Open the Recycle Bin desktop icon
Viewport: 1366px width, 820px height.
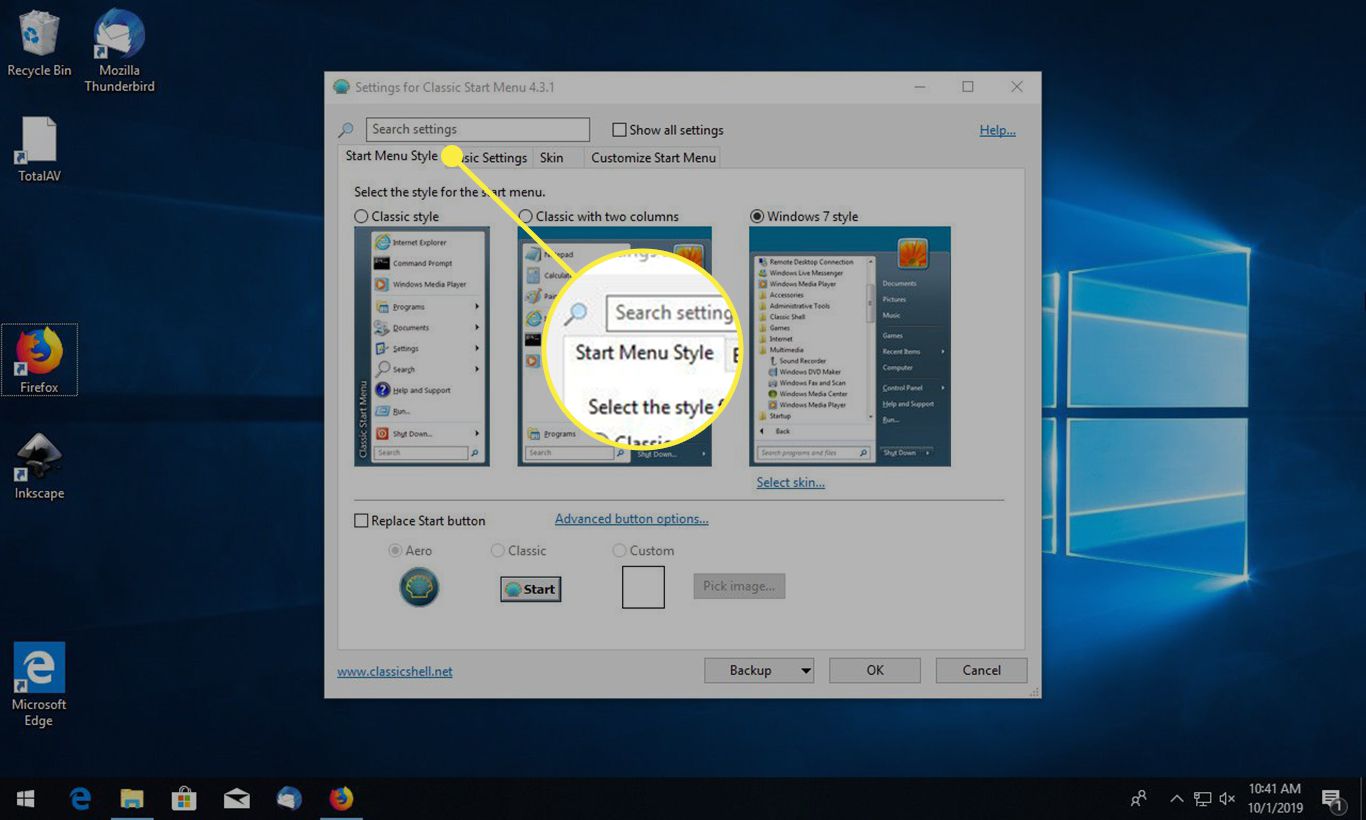[39, 44]
